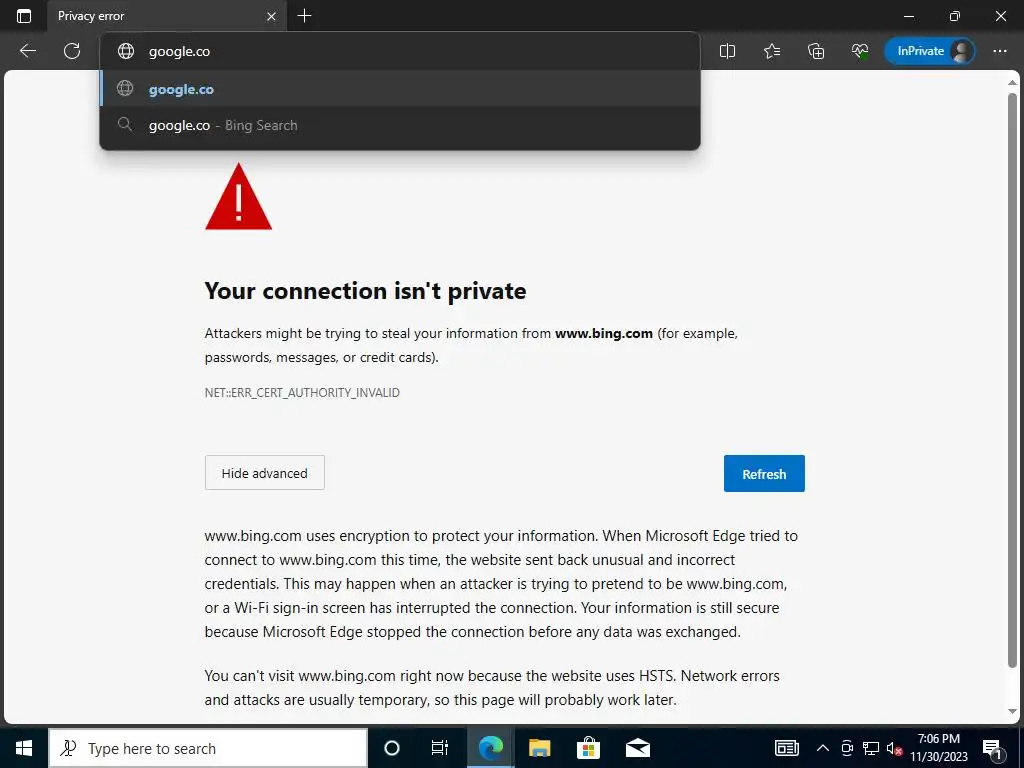
Task: Click the red warning triangle icon
Action: click(x=238, y=197)
